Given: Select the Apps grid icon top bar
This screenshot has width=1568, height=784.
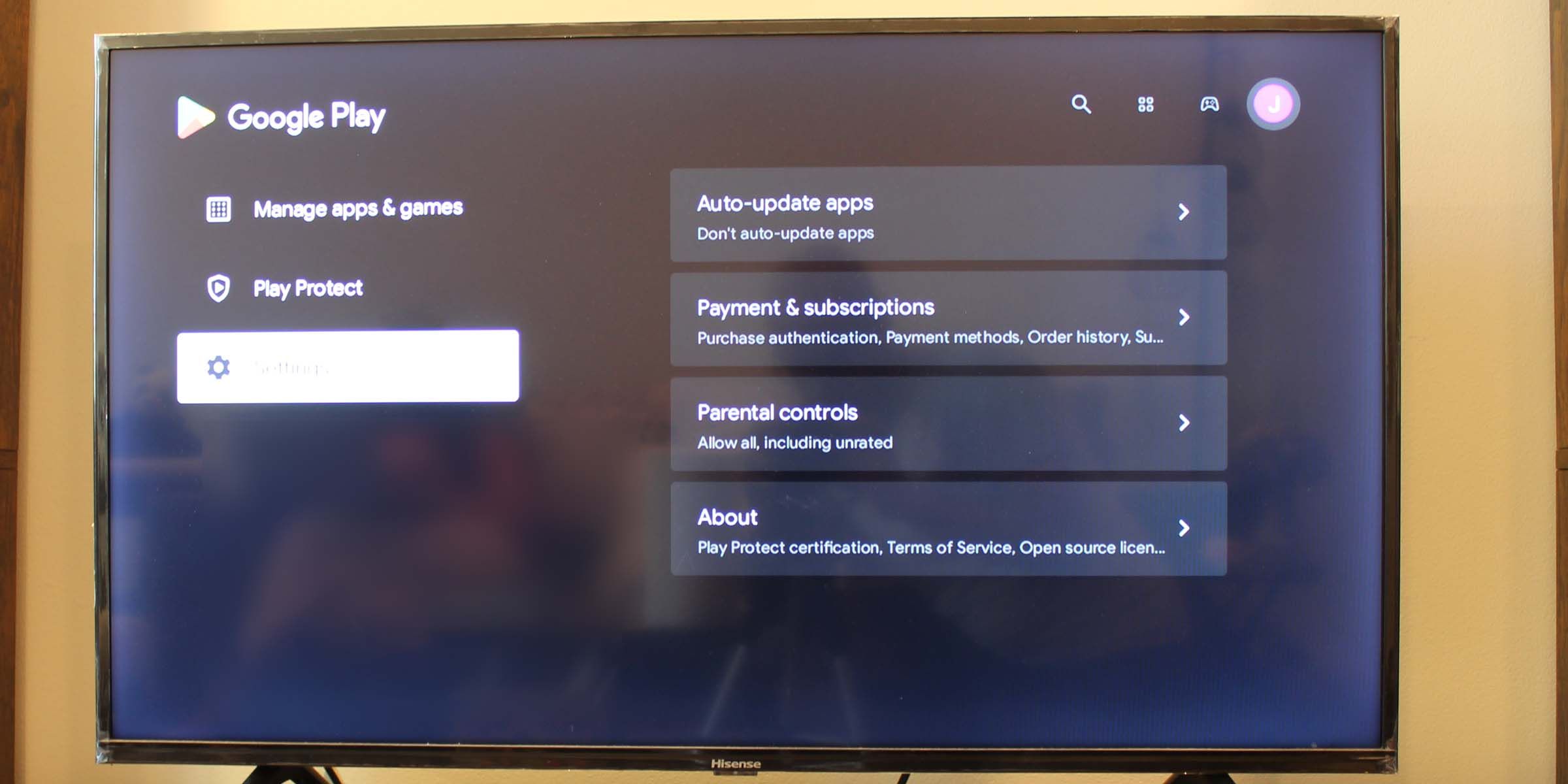Looking at the screenshot, I should pyautogui.click(x=1146, y=104).
